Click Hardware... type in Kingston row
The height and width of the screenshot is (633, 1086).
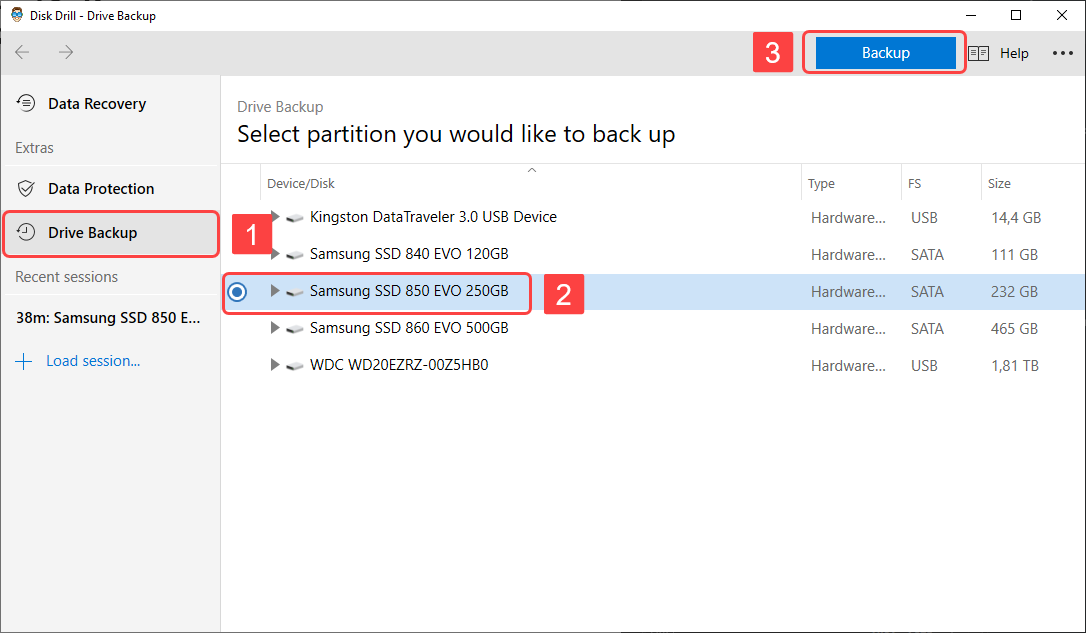[848, 218]
